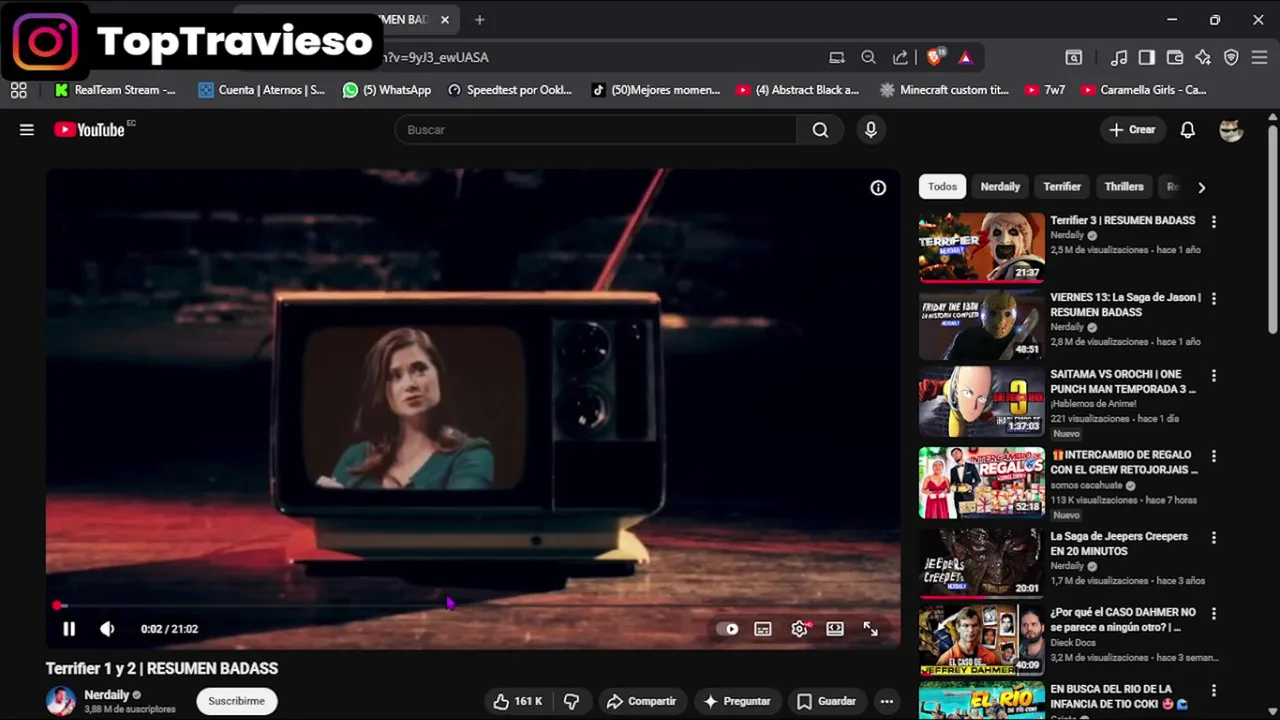Open Brave Rewards triangle icon

(x=965, y=58)
